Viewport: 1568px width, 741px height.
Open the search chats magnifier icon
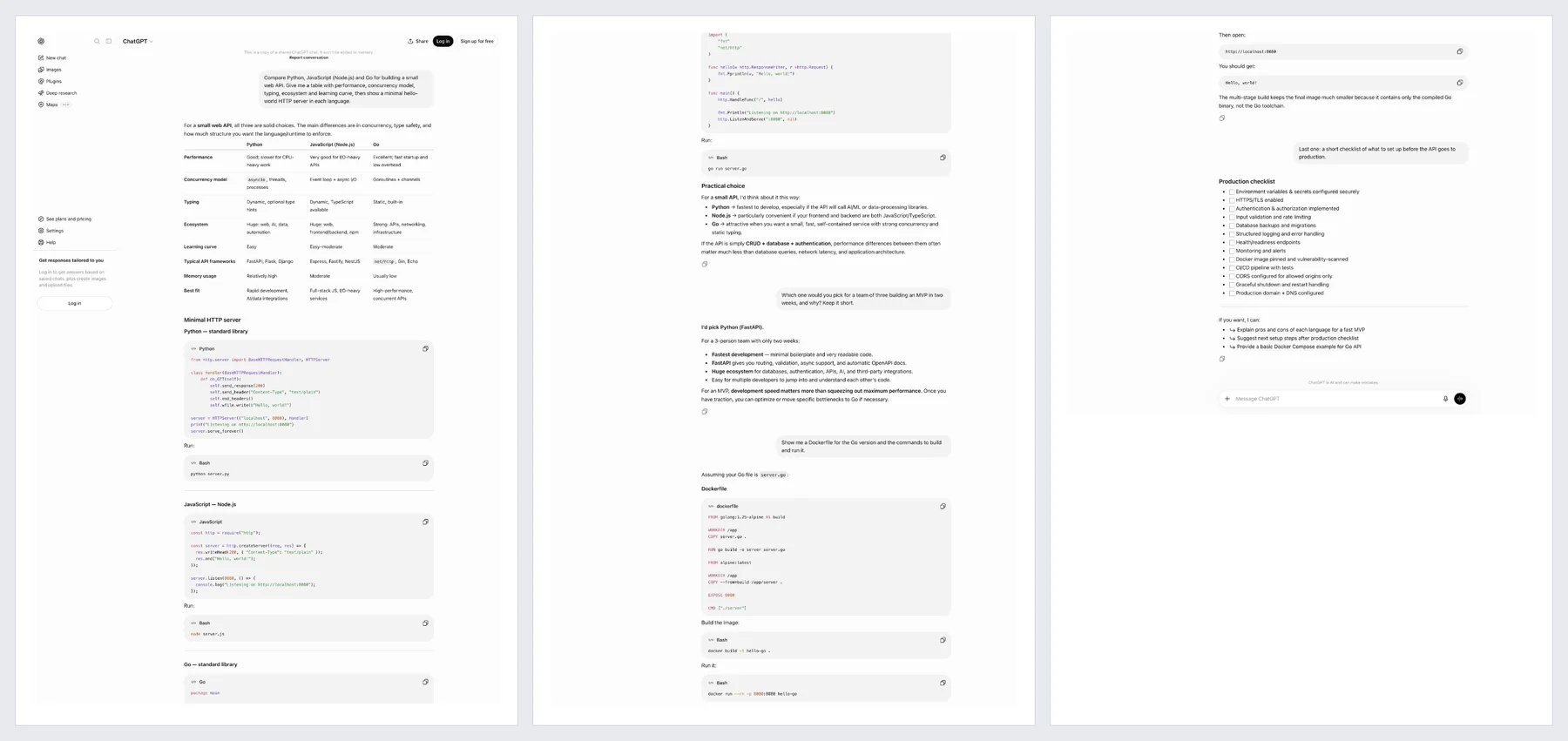click(x=97, y=41)
